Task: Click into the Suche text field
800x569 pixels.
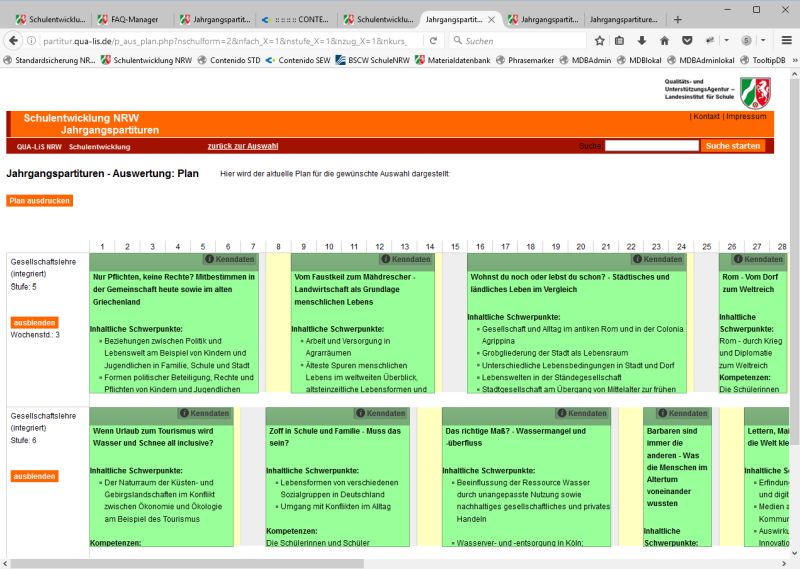Action: coord(651,146)
